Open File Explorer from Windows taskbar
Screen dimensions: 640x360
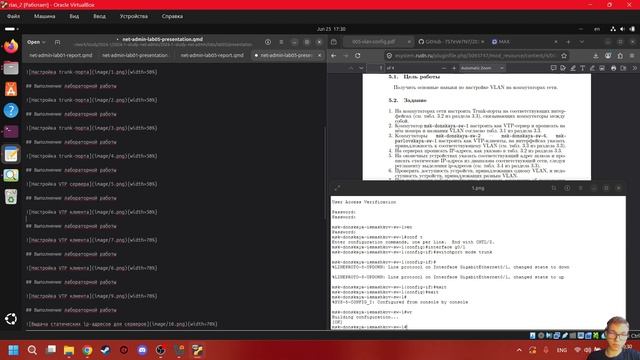click(x=69, y=350)
